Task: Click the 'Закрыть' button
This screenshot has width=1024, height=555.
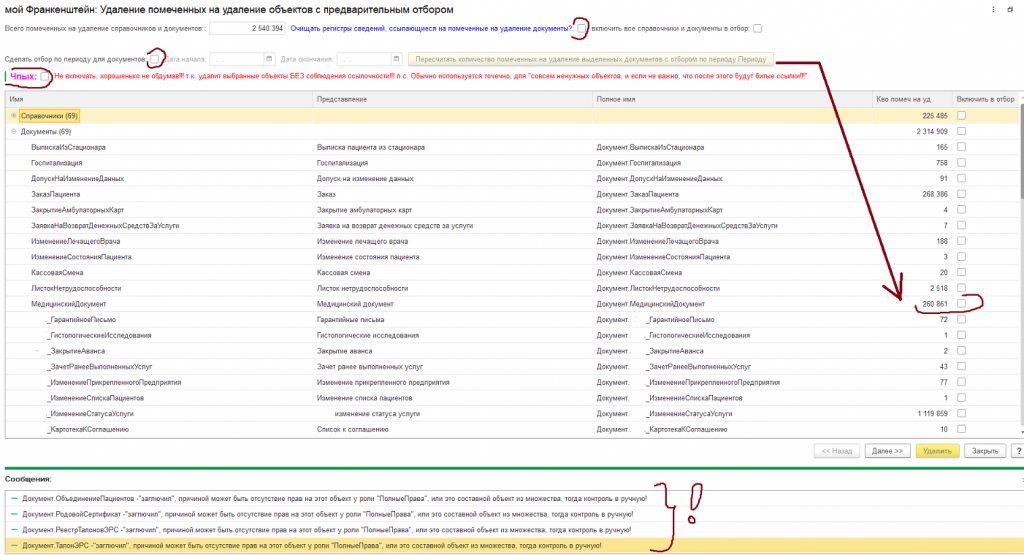Action: 984,451
